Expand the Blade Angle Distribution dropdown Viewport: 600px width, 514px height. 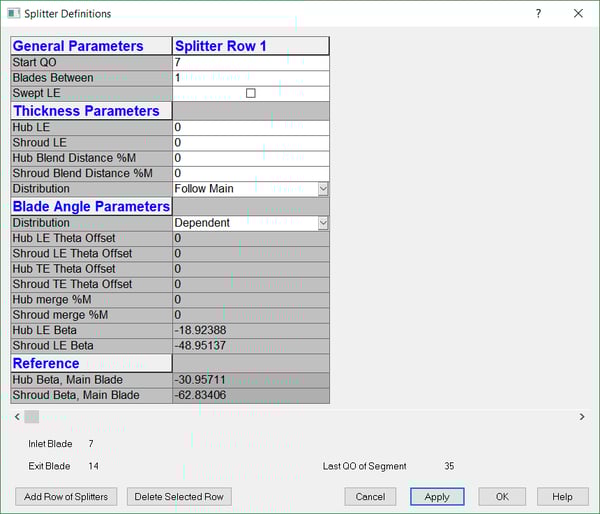coord(322,223)
